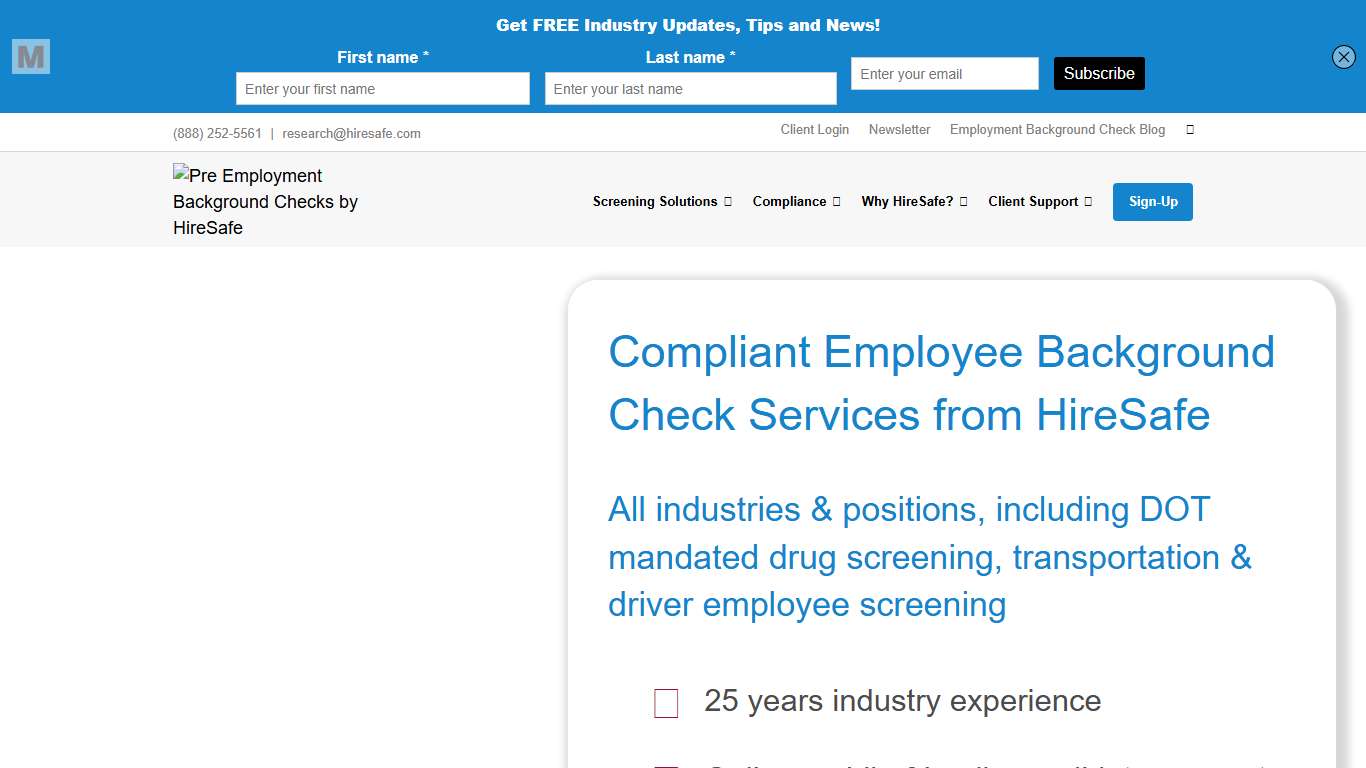
Task: Click the square icon beside 25 years experience
Action: coord(665,703)
